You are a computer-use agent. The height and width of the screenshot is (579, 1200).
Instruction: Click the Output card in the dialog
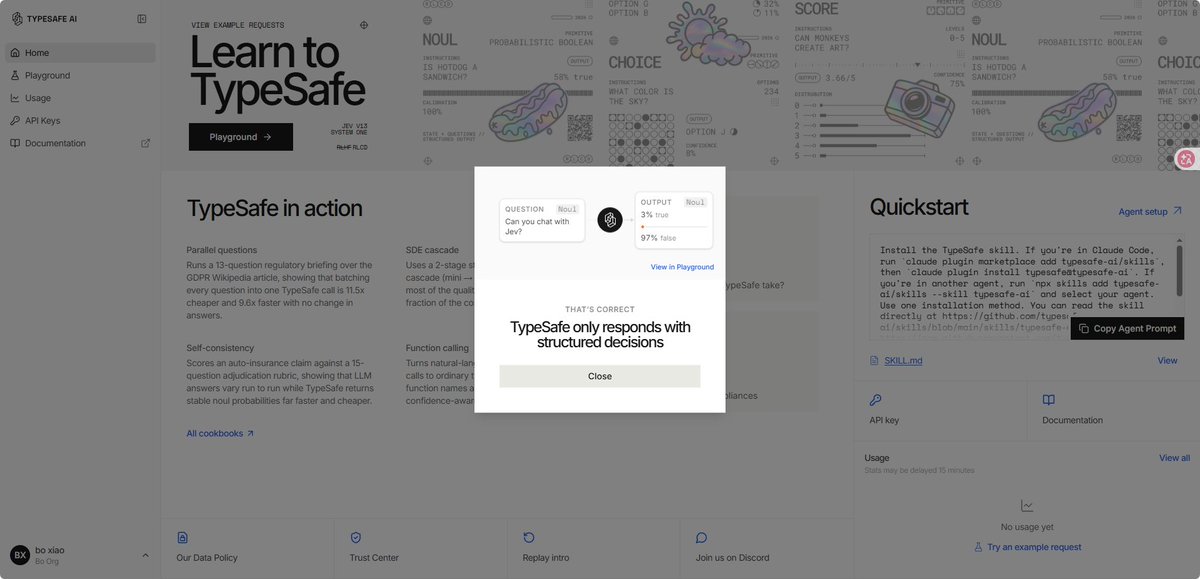(674, 220)
